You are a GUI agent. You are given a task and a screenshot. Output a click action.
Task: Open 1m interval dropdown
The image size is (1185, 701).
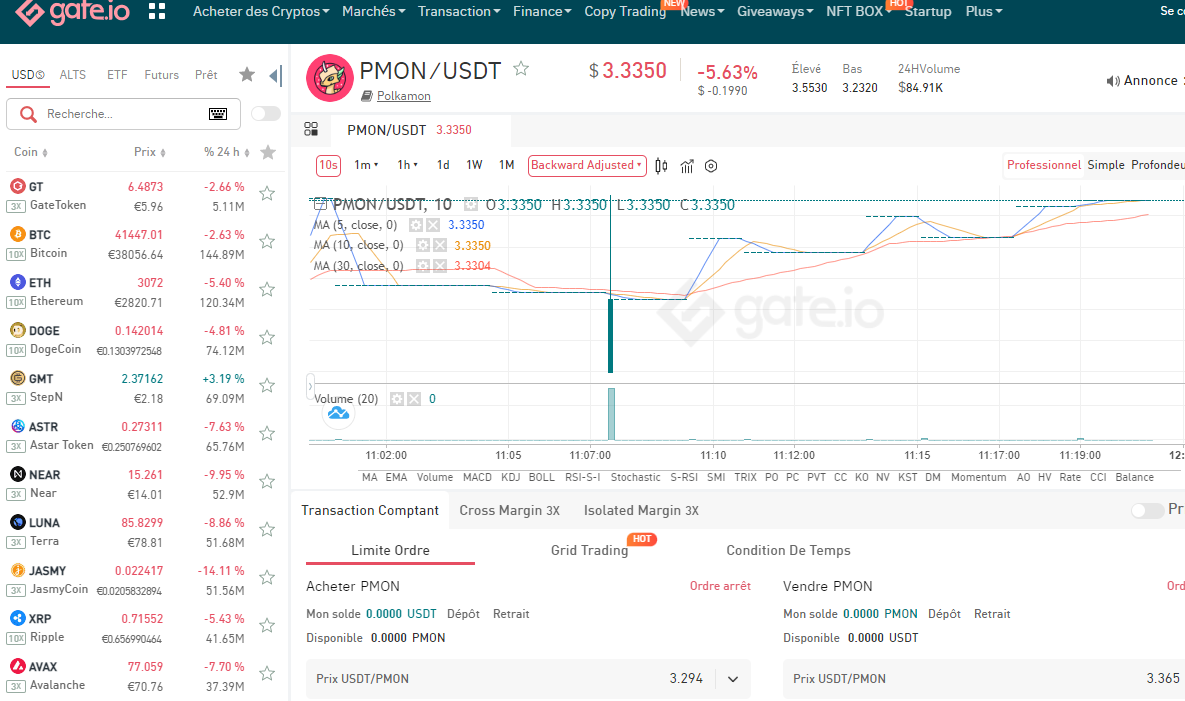tap(367, 165)
